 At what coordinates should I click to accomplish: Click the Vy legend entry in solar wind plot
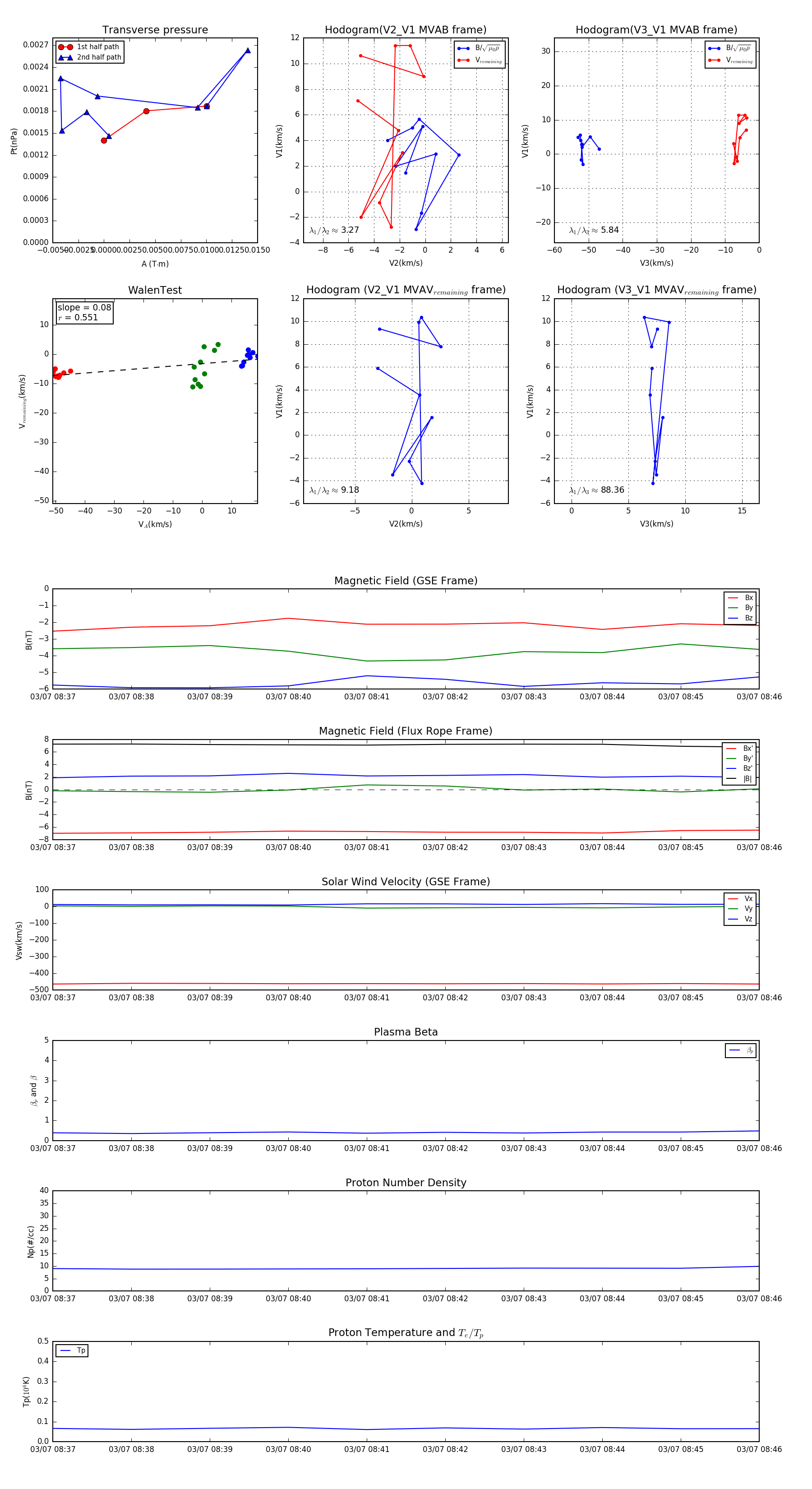(740, 909)
